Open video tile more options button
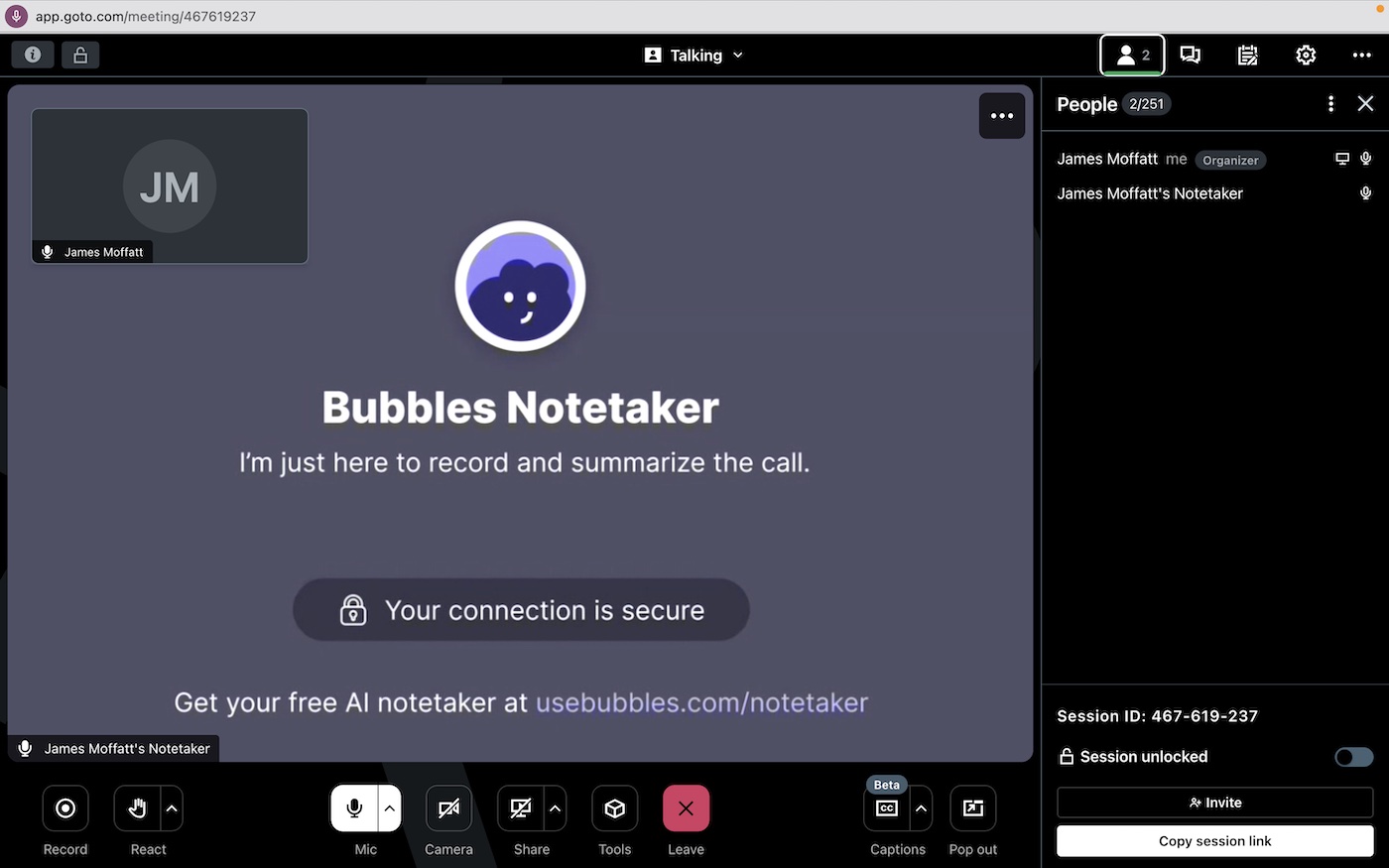Screen dimensions: 1389x868 pyautogui.click(x=1002, y=116)
